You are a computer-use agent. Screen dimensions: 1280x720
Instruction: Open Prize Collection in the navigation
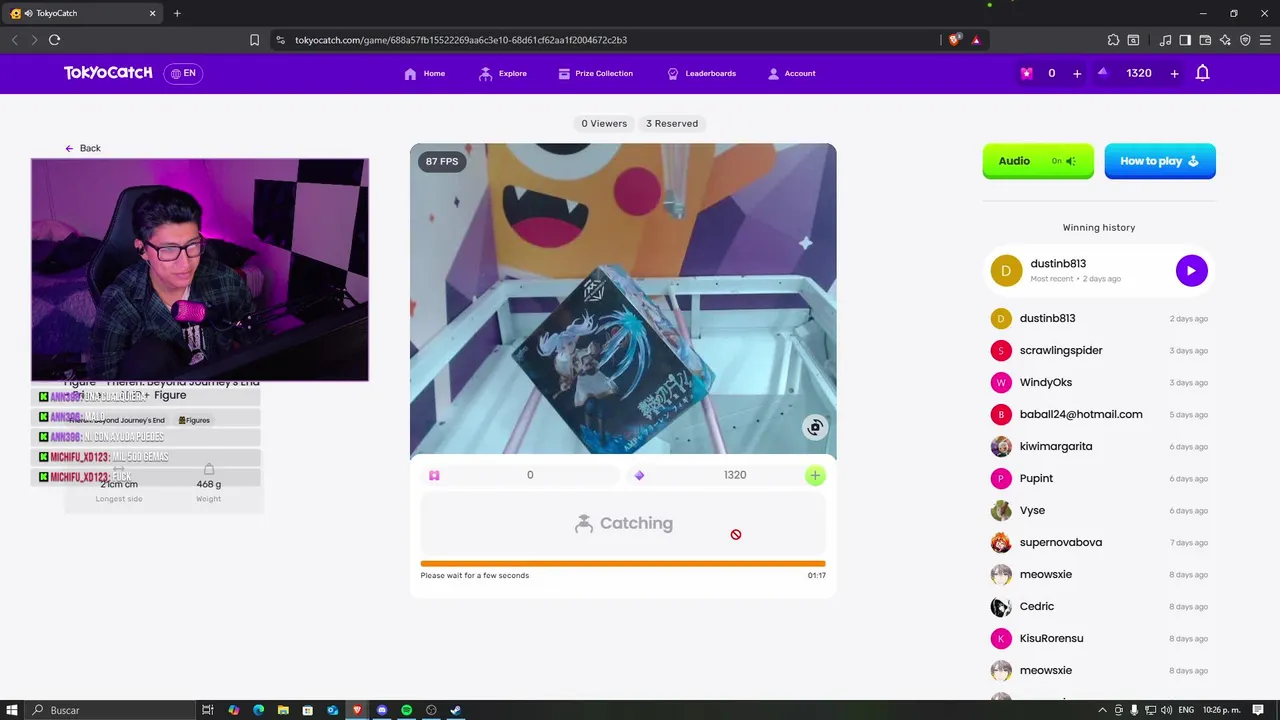595,73
